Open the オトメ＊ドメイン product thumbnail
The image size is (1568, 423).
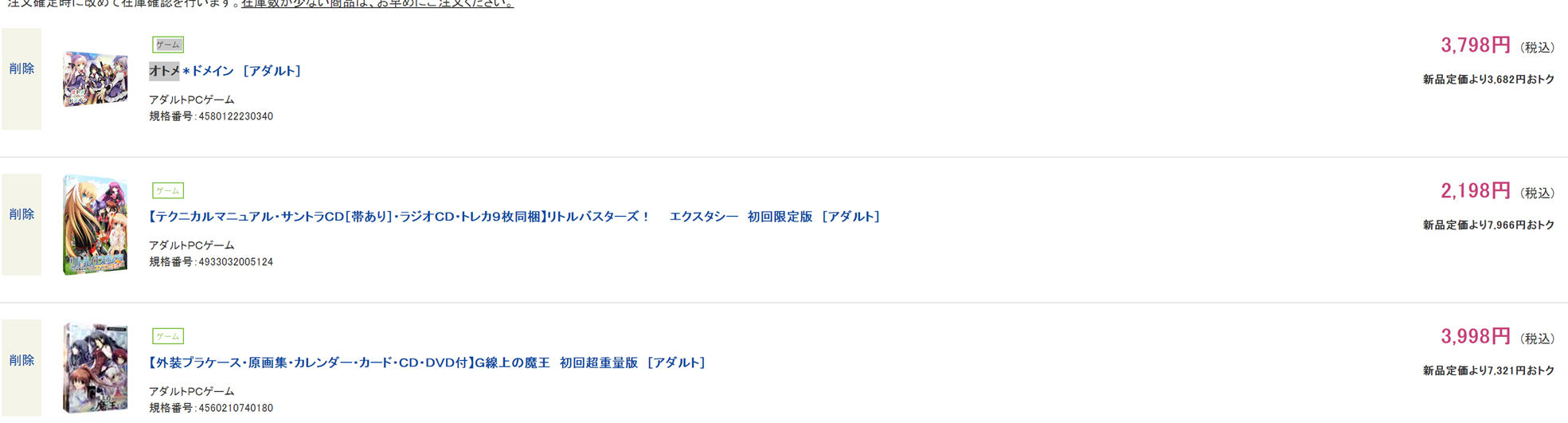96,79
